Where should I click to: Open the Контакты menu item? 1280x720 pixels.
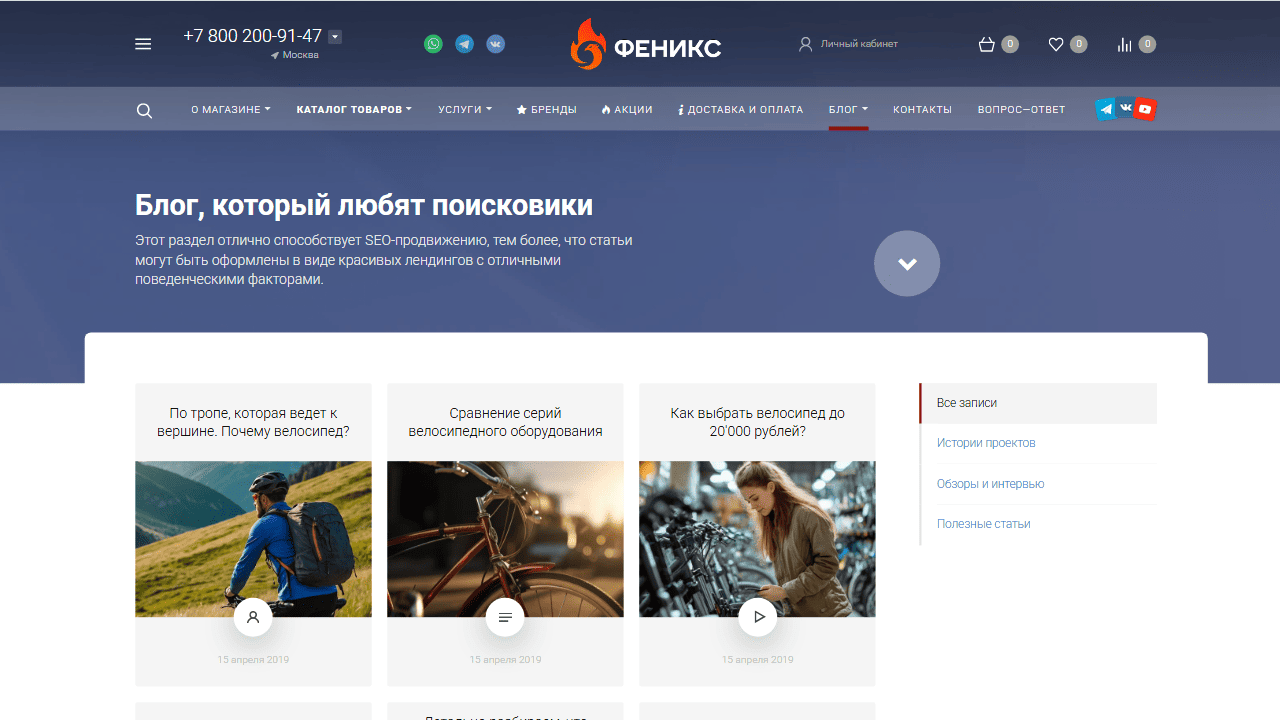922,110
